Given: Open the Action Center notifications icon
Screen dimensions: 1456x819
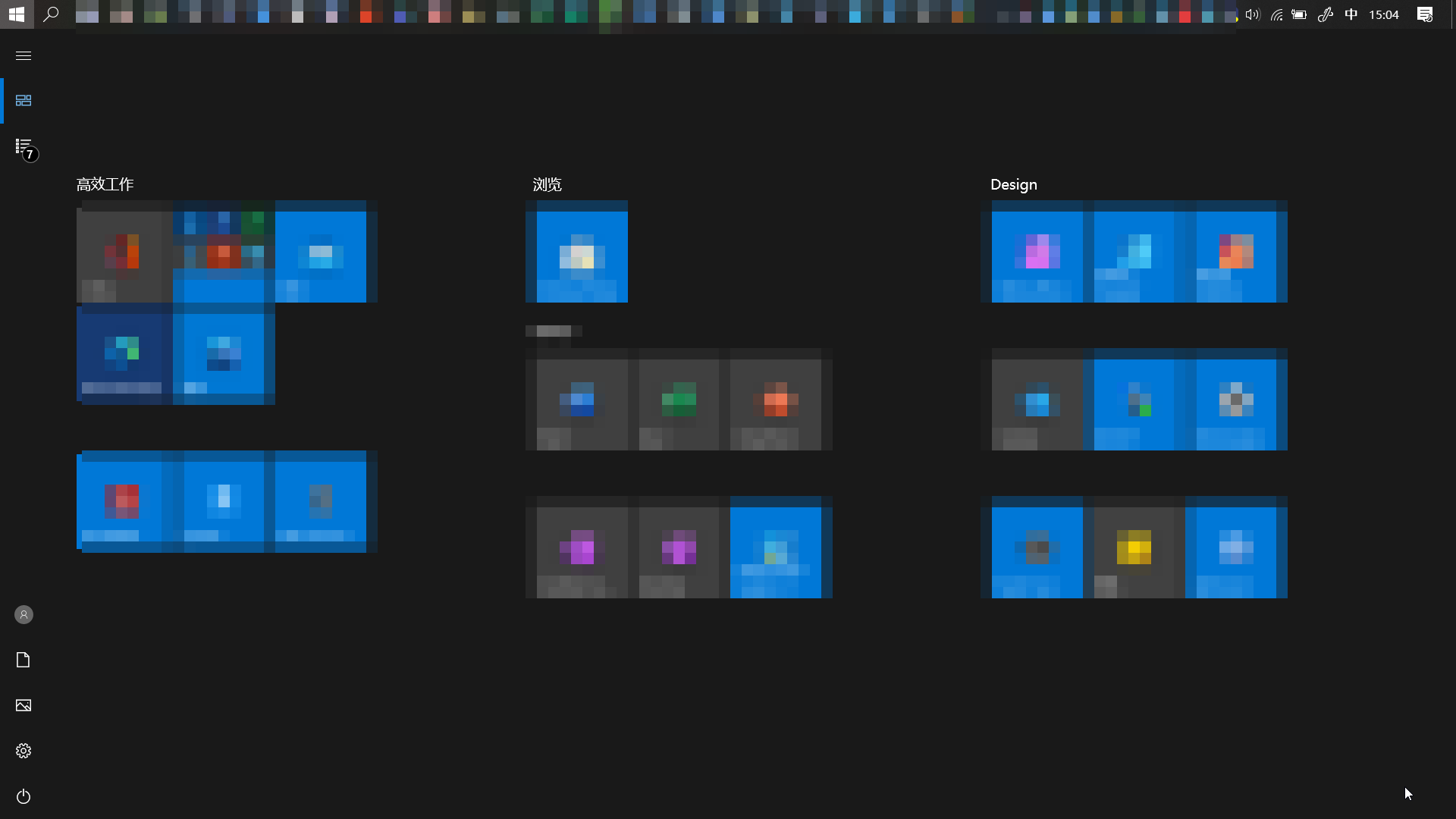Looking at the screenshot, I should (1425, 14).
